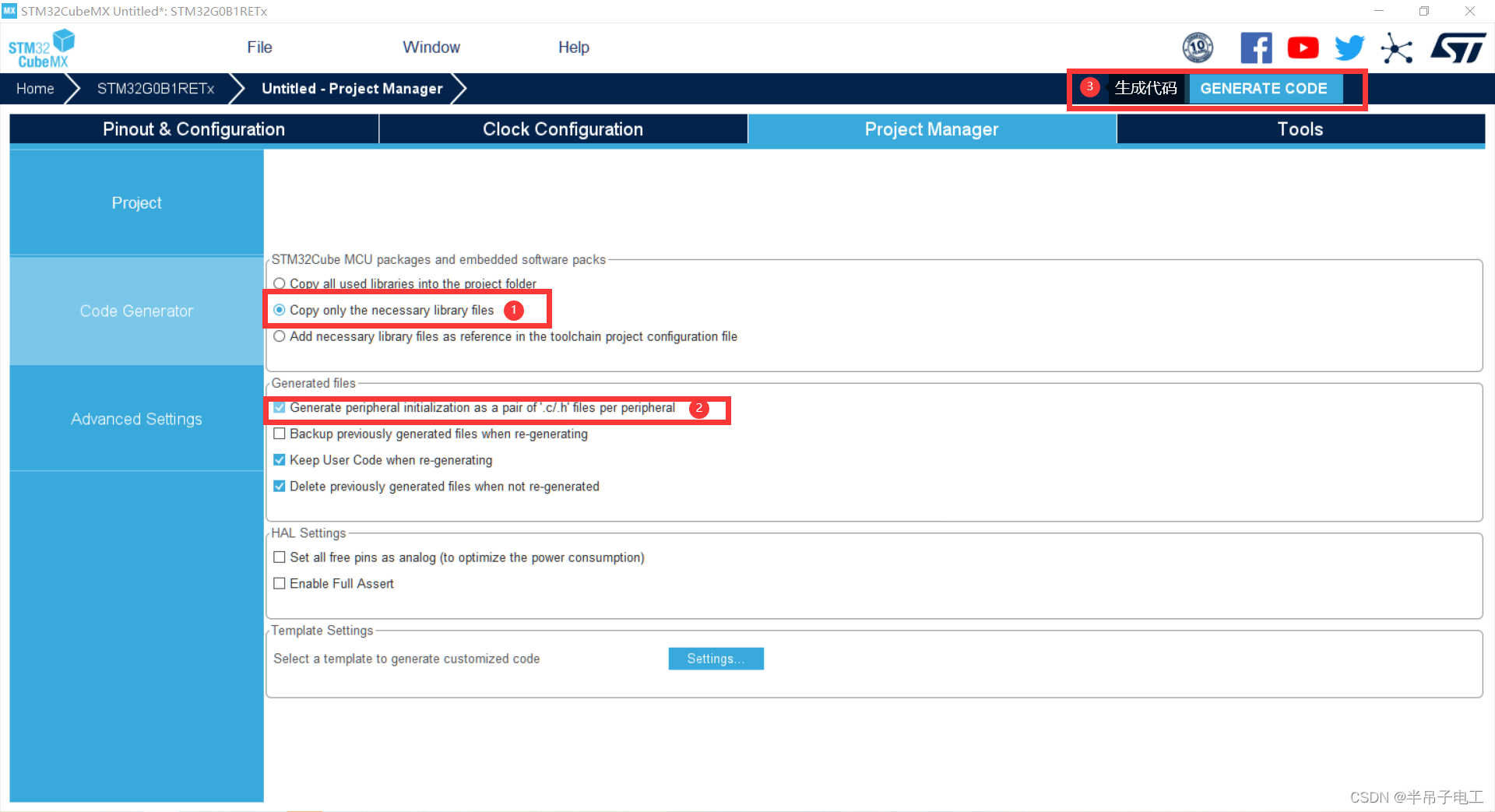Switch to Pinout & Configuration tab
This screenshot has width=1495, height=812.
(x=194, y=129)
